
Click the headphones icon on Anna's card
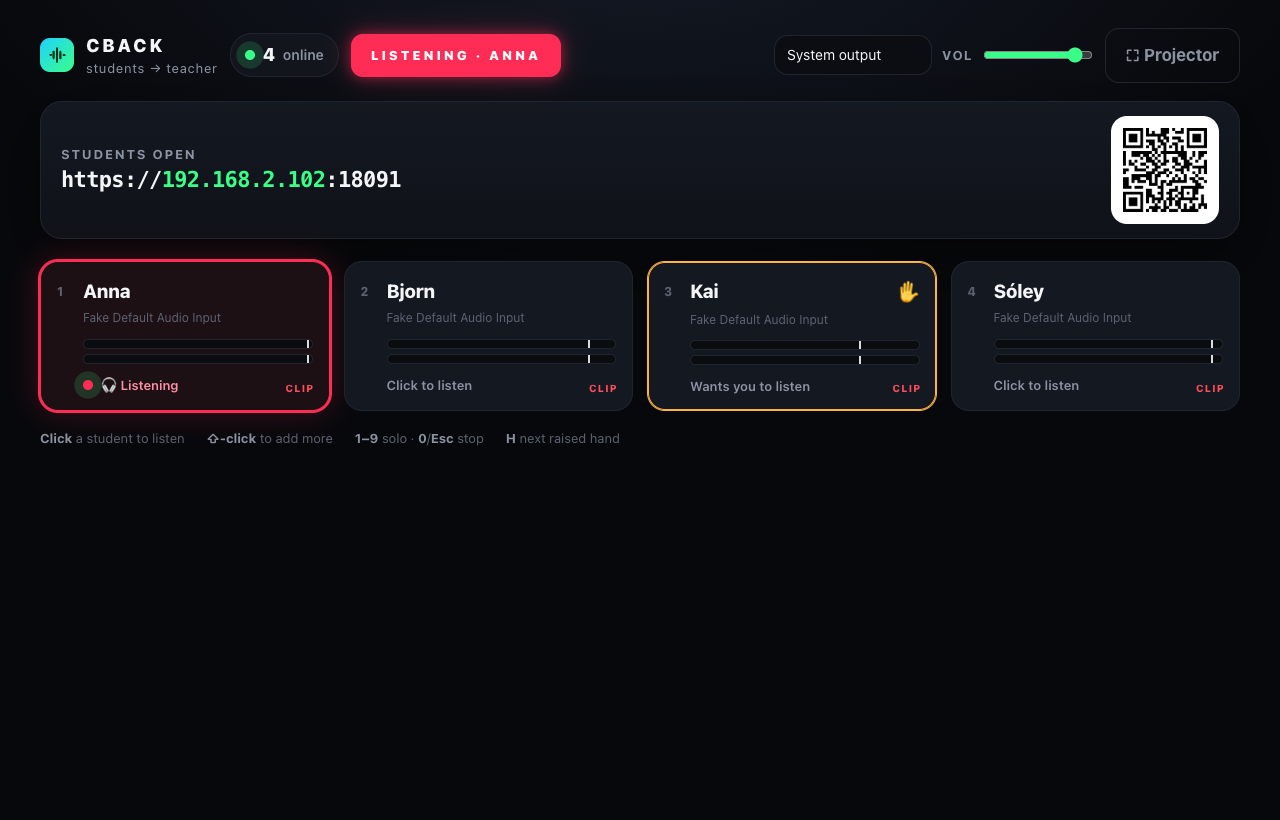pos(109,385)
